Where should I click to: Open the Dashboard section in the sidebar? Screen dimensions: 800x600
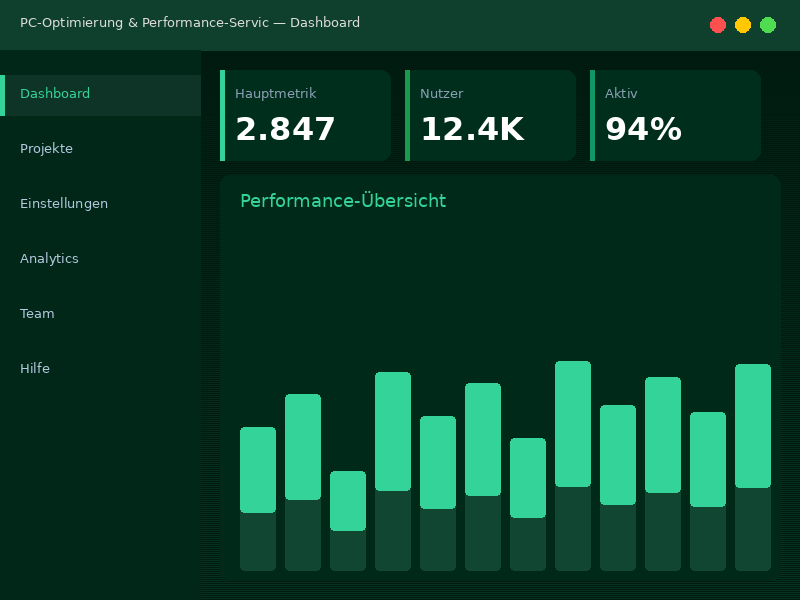pos(55,93)
